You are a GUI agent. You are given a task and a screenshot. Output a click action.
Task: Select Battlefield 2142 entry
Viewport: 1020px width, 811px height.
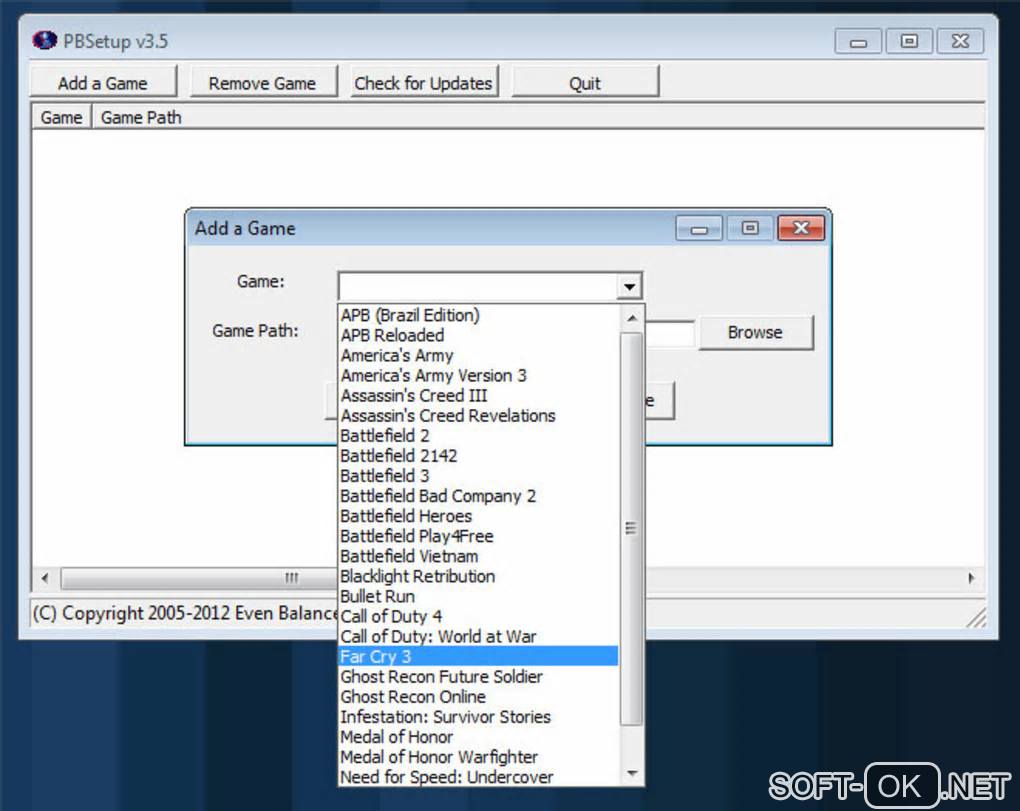tap(478, 456)
